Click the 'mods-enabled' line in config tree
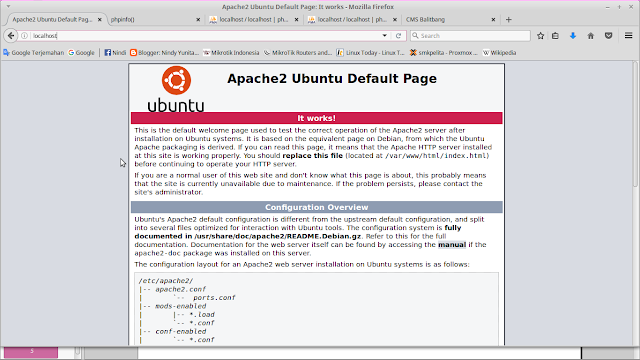This screenshot has width=640, height=360. [x=180, y=306]
